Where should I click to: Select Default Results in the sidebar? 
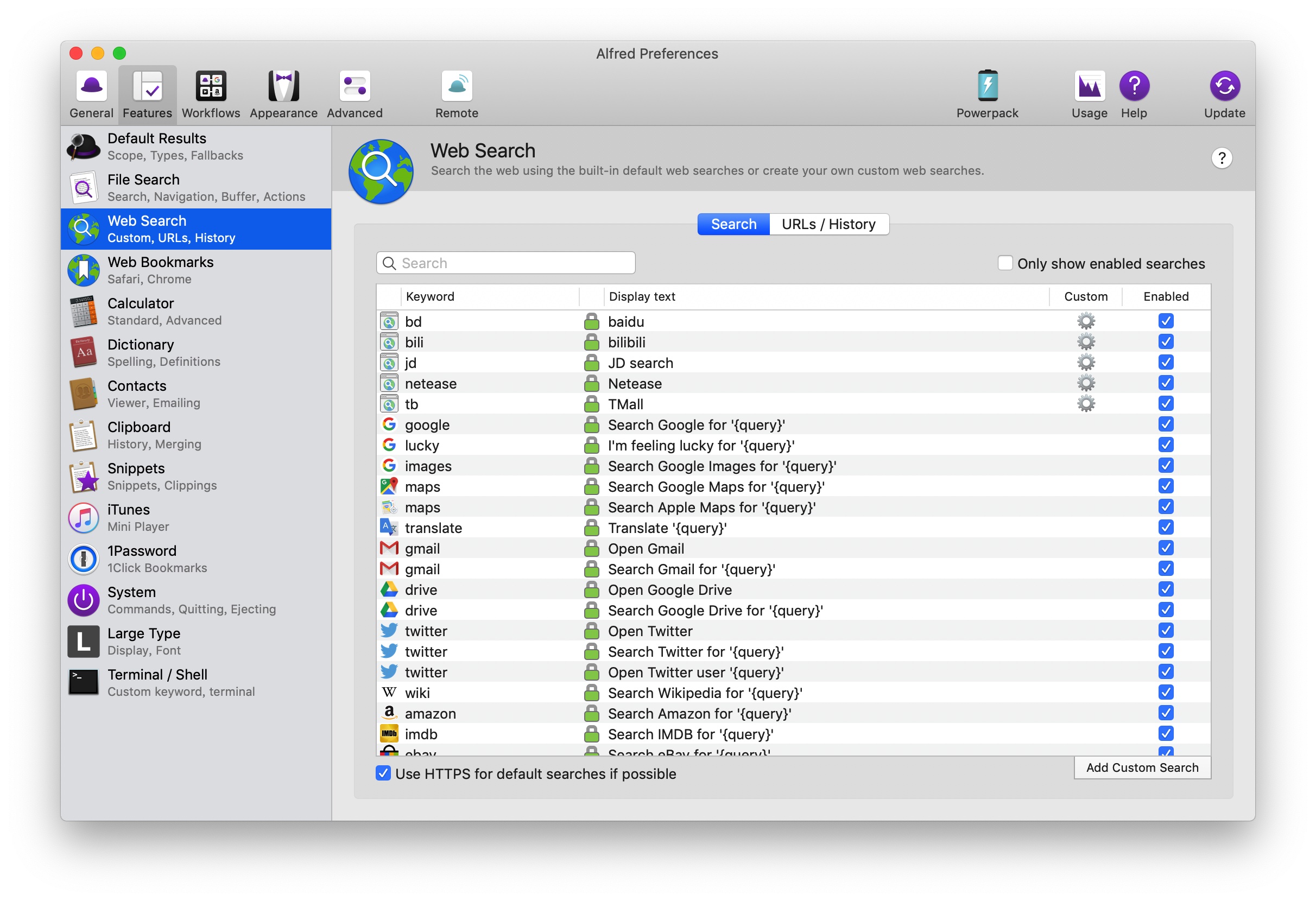pos(196,147)
